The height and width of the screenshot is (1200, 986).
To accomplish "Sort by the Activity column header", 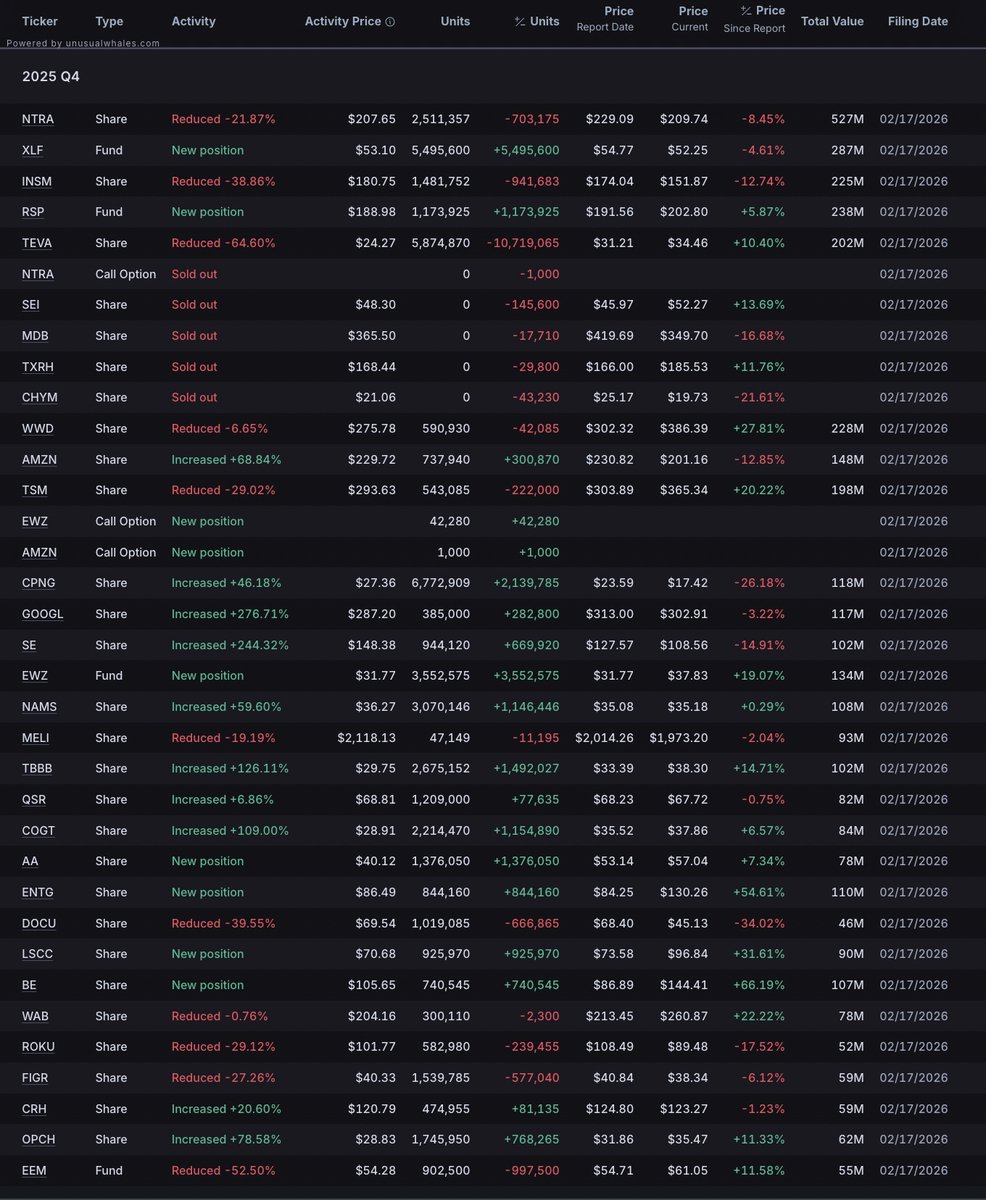I will pyautogui.click(x=193, y=21).
